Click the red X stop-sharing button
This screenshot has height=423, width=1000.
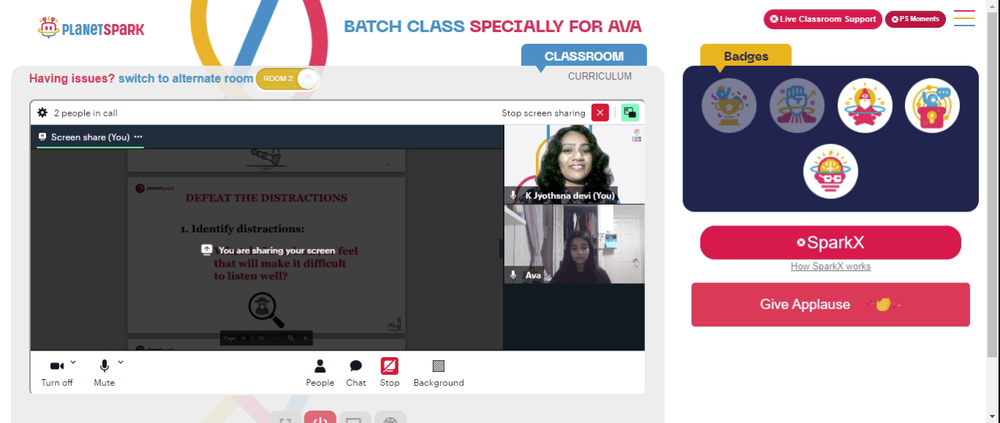599,112
